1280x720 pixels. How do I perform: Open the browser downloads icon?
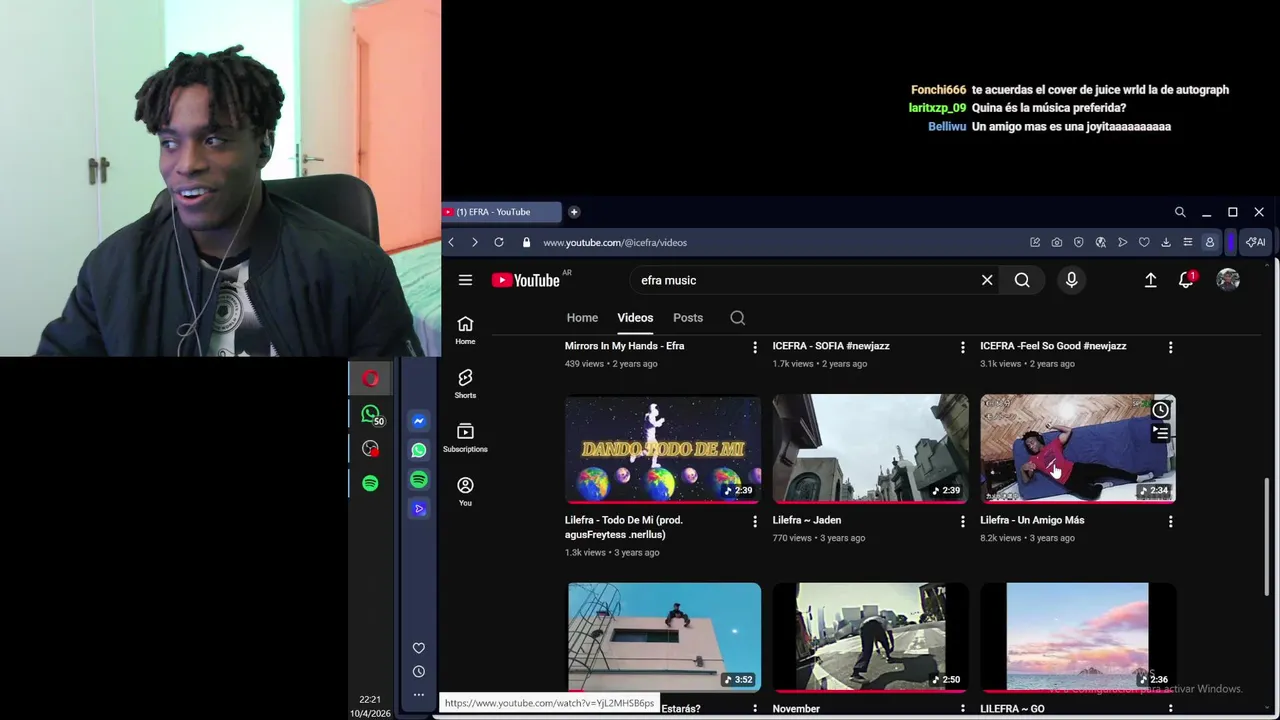[x=1166, y=242]
